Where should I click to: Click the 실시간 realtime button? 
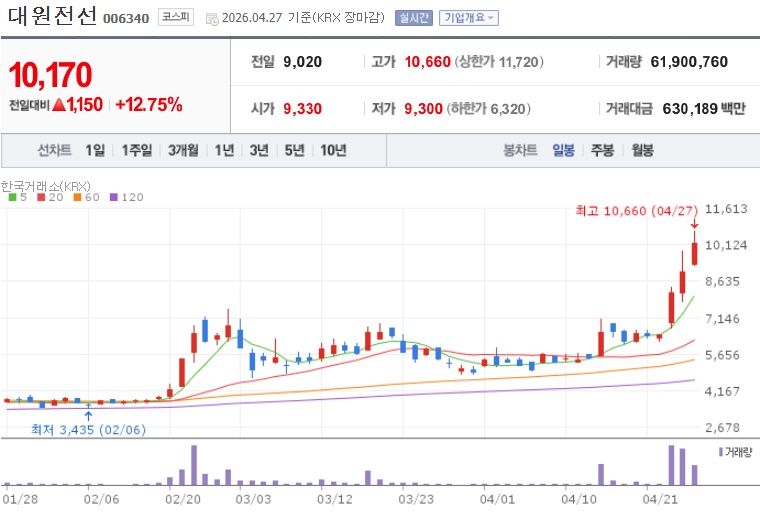[x=413, y=18]
